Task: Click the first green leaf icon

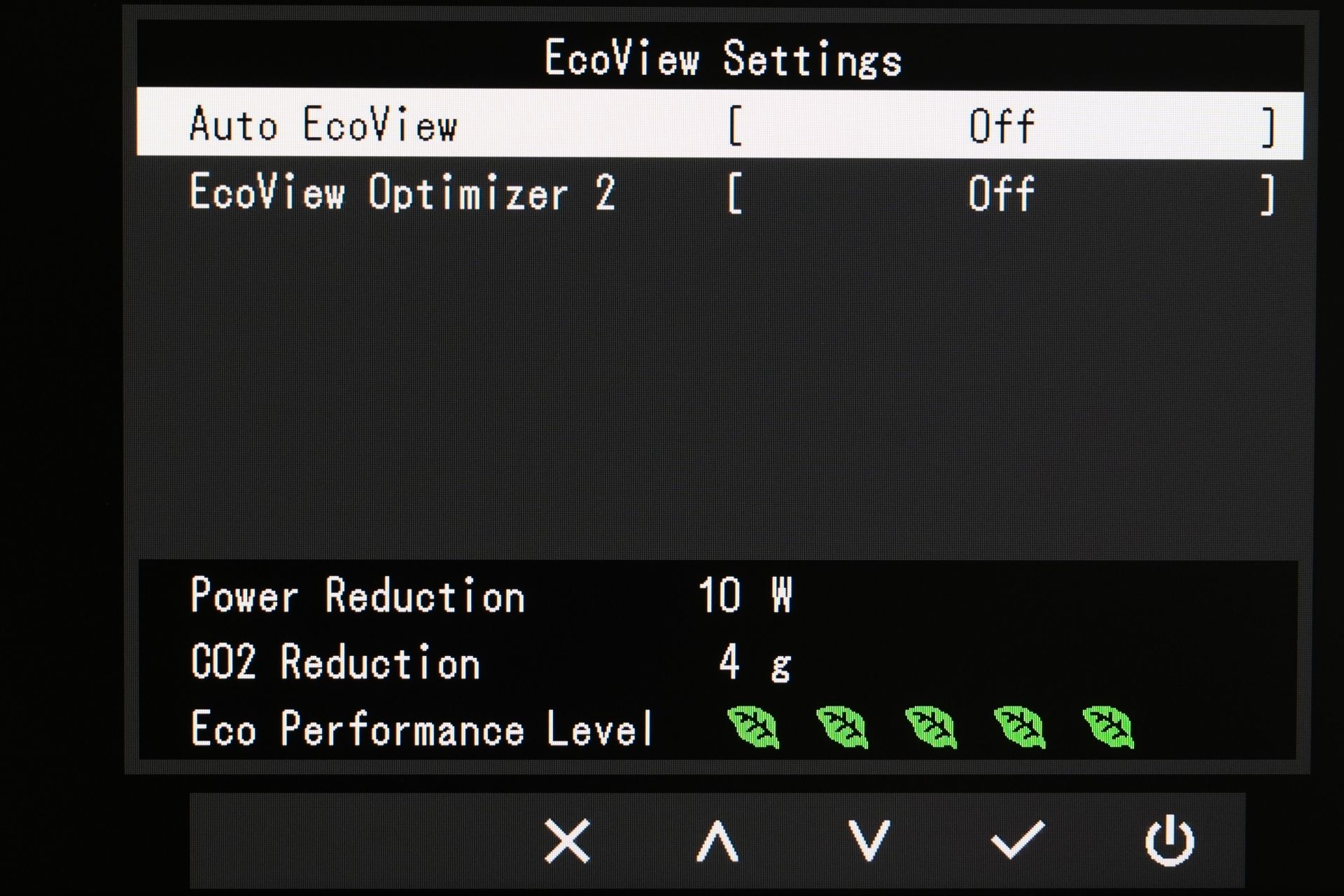Action: (753, 727)
